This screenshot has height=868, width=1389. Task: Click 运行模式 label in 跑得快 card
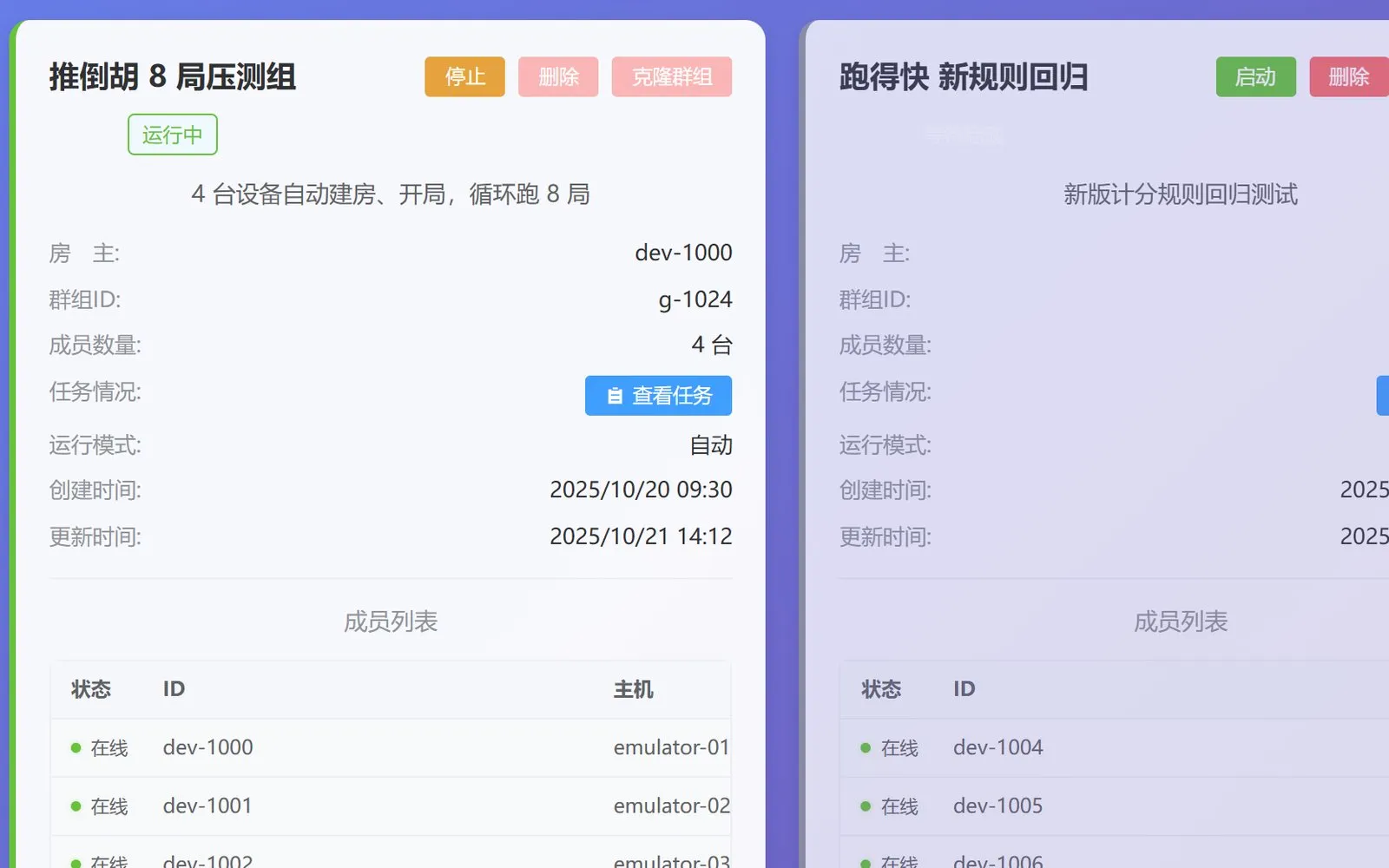pos(885,445)
